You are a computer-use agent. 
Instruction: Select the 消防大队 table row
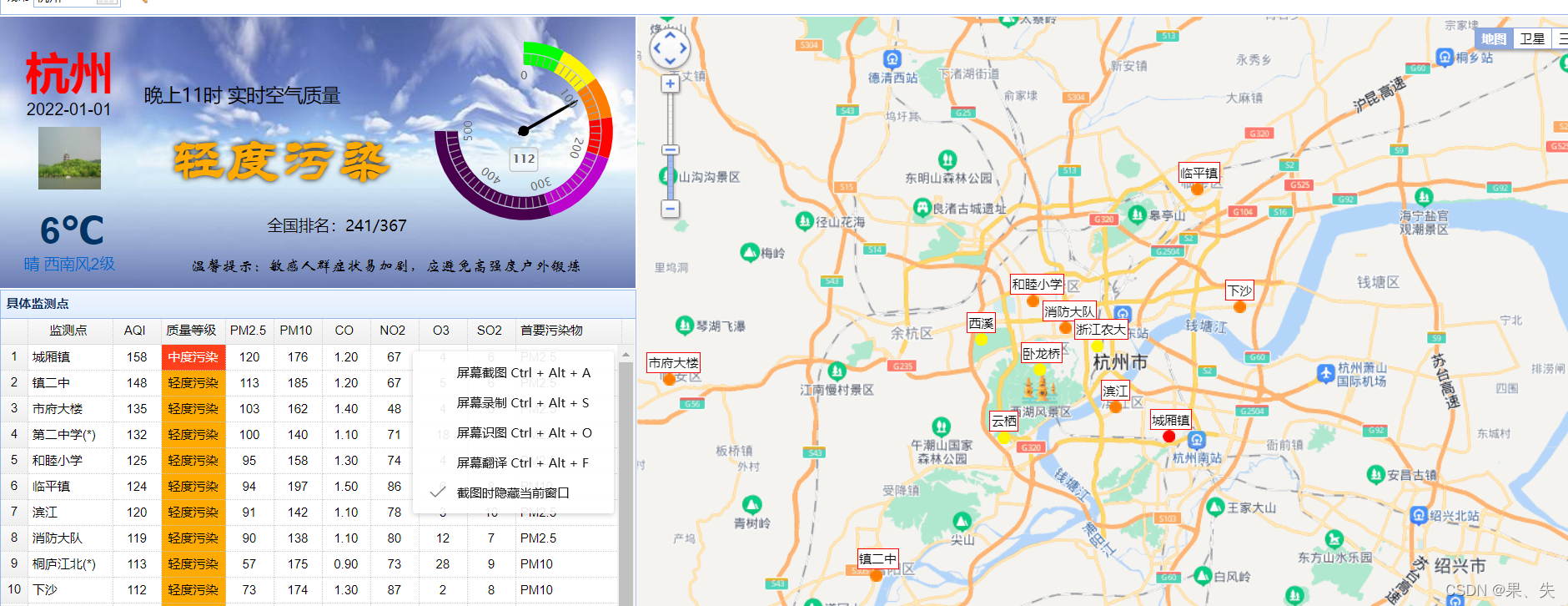309,538
